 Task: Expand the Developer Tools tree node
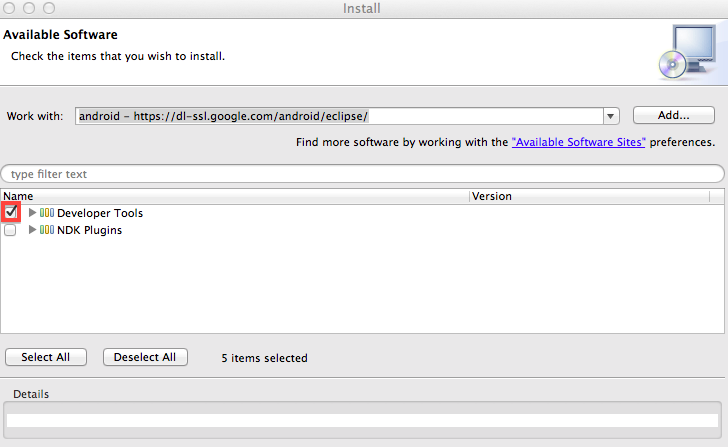coord(32,213)
